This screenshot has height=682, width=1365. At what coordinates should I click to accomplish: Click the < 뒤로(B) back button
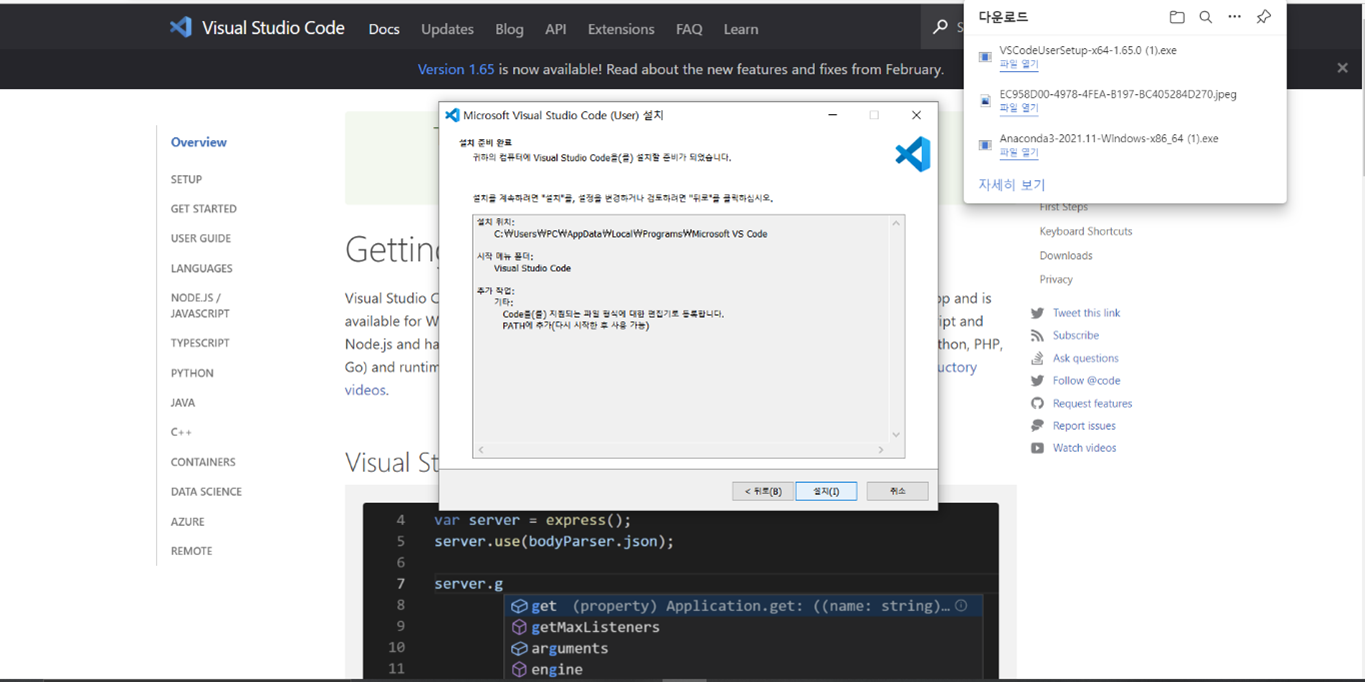point(763,491)
